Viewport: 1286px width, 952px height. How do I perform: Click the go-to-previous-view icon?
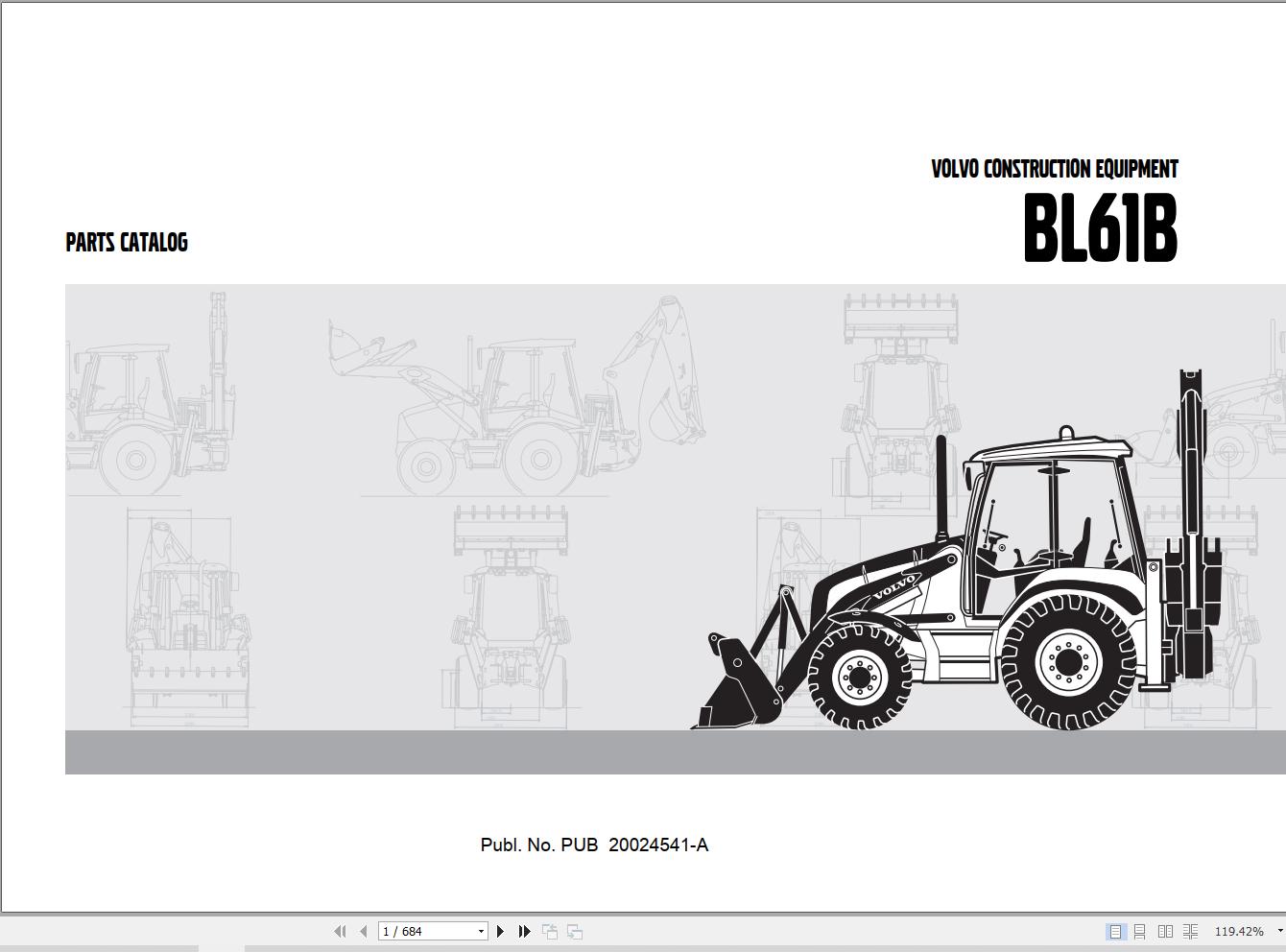tap(551, 931)
